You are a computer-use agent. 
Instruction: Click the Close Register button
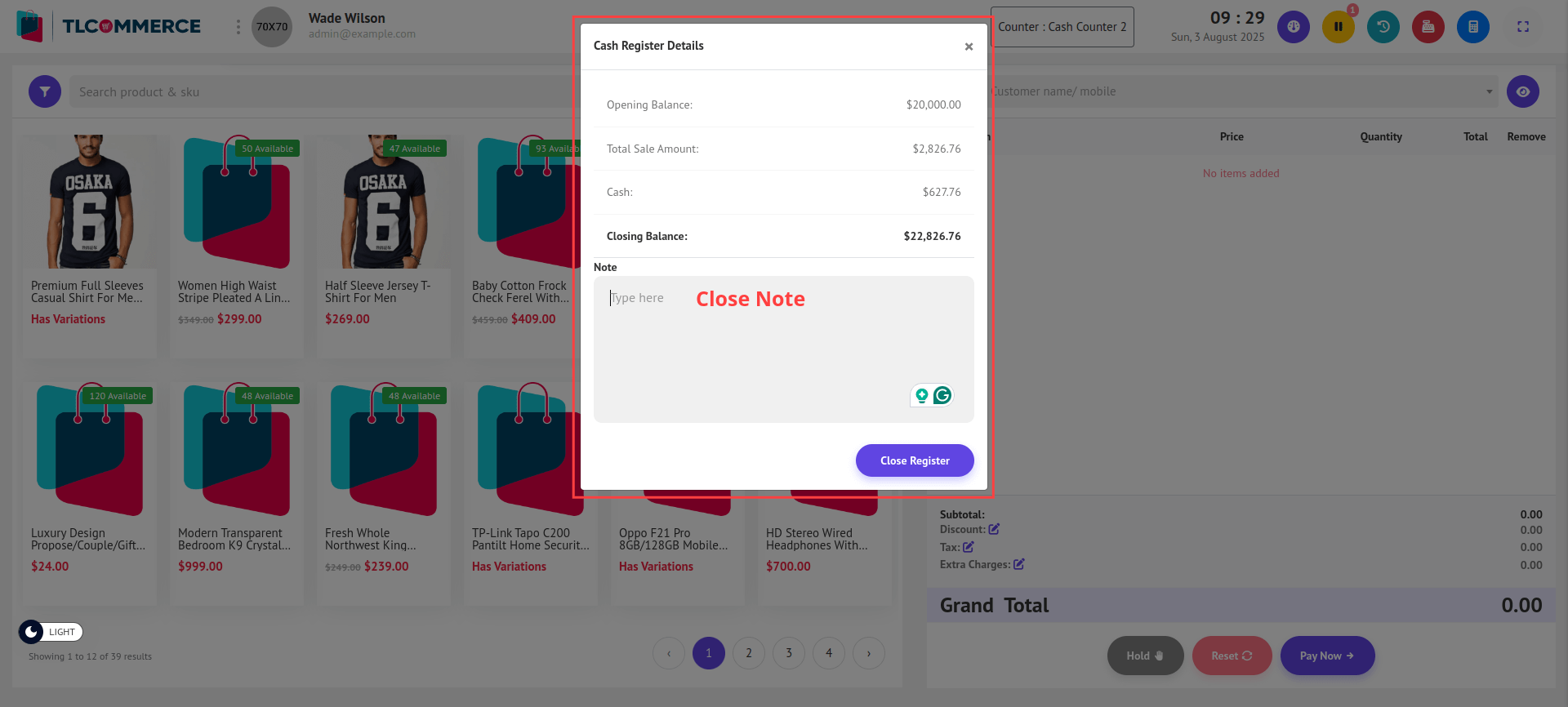(x=914, y=460)
